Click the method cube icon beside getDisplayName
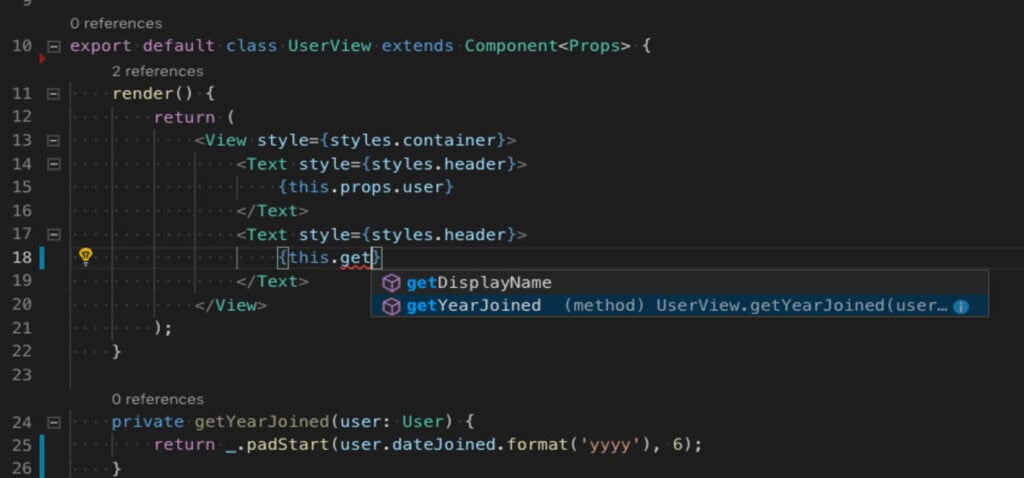 [x=391, y=283]
